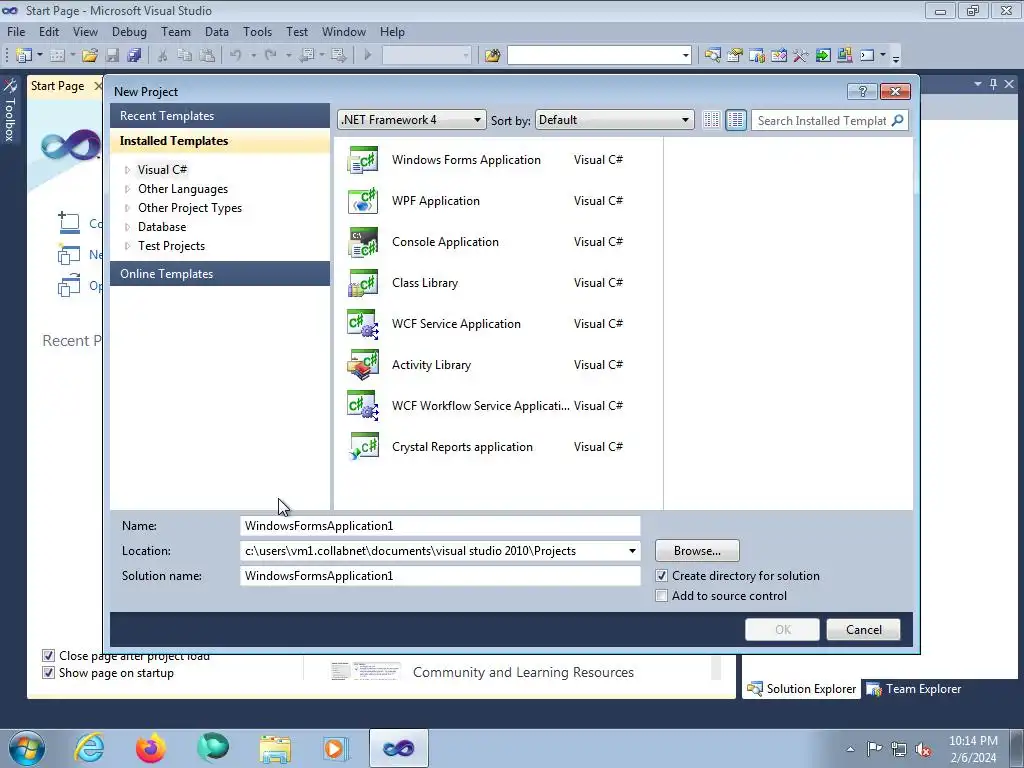Click the Redo arrow toolbar icon
1024x768 pixels.
pos(270,56)
